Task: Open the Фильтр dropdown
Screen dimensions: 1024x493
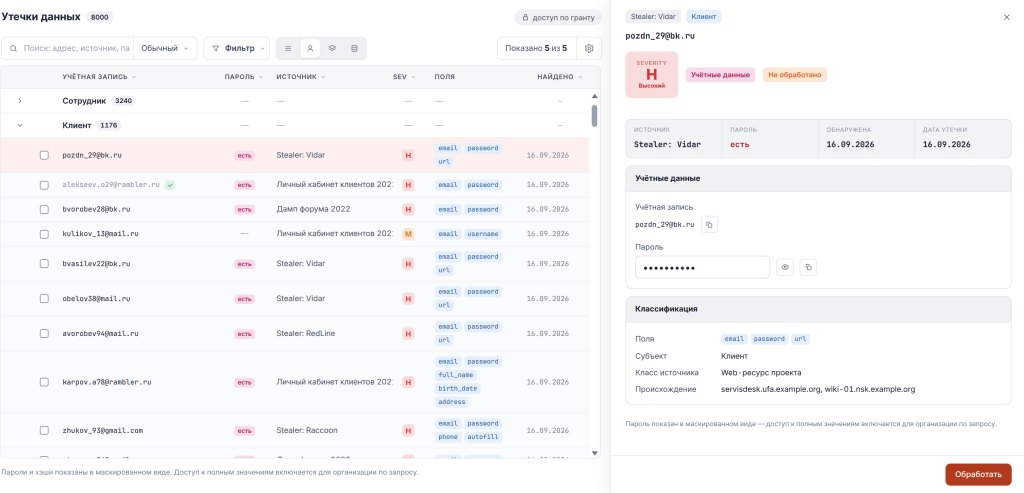Action: (236, 48)
